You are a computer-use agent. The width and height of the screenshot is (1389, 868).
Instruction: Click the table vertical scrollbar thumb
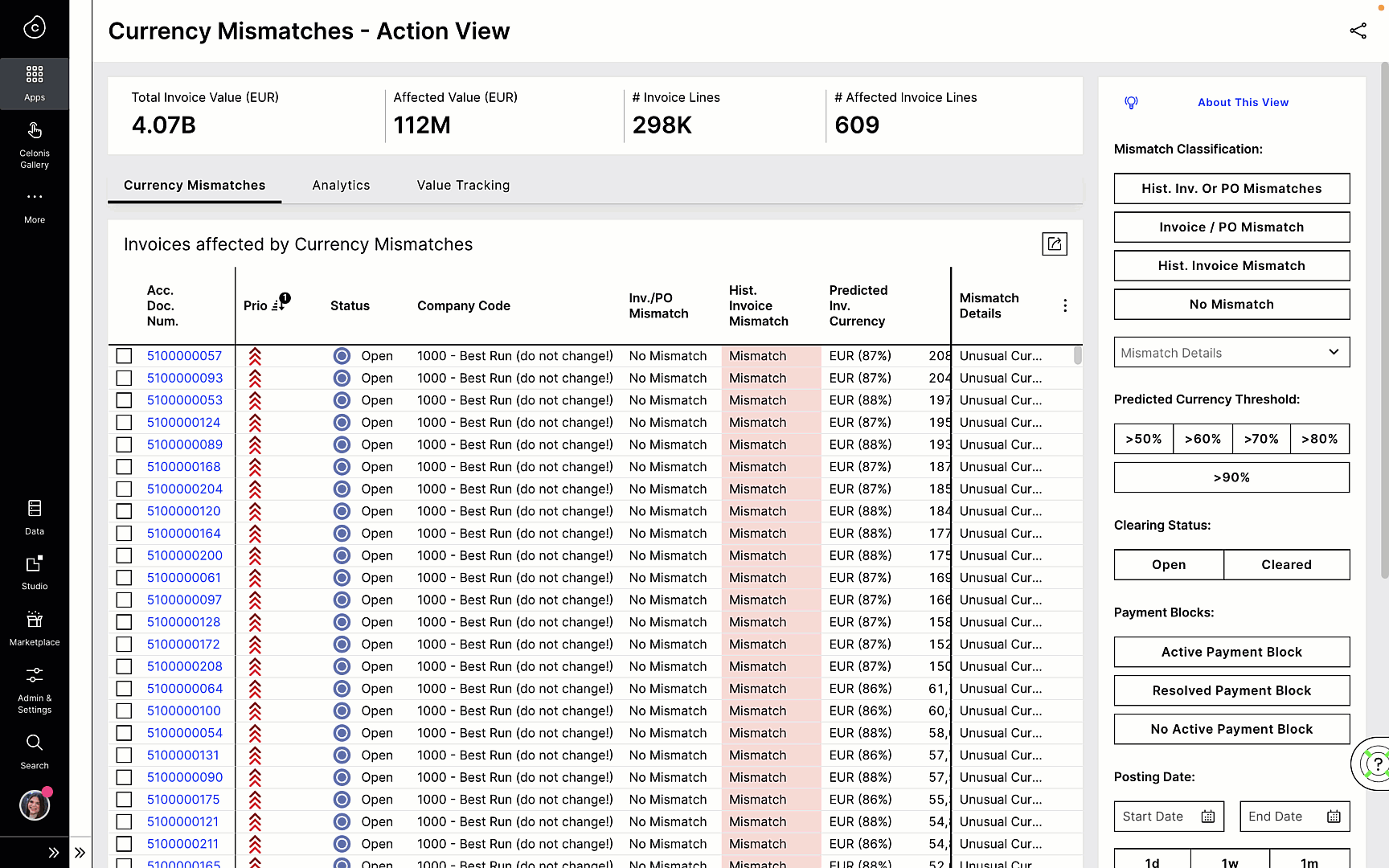click(1077, 355)
